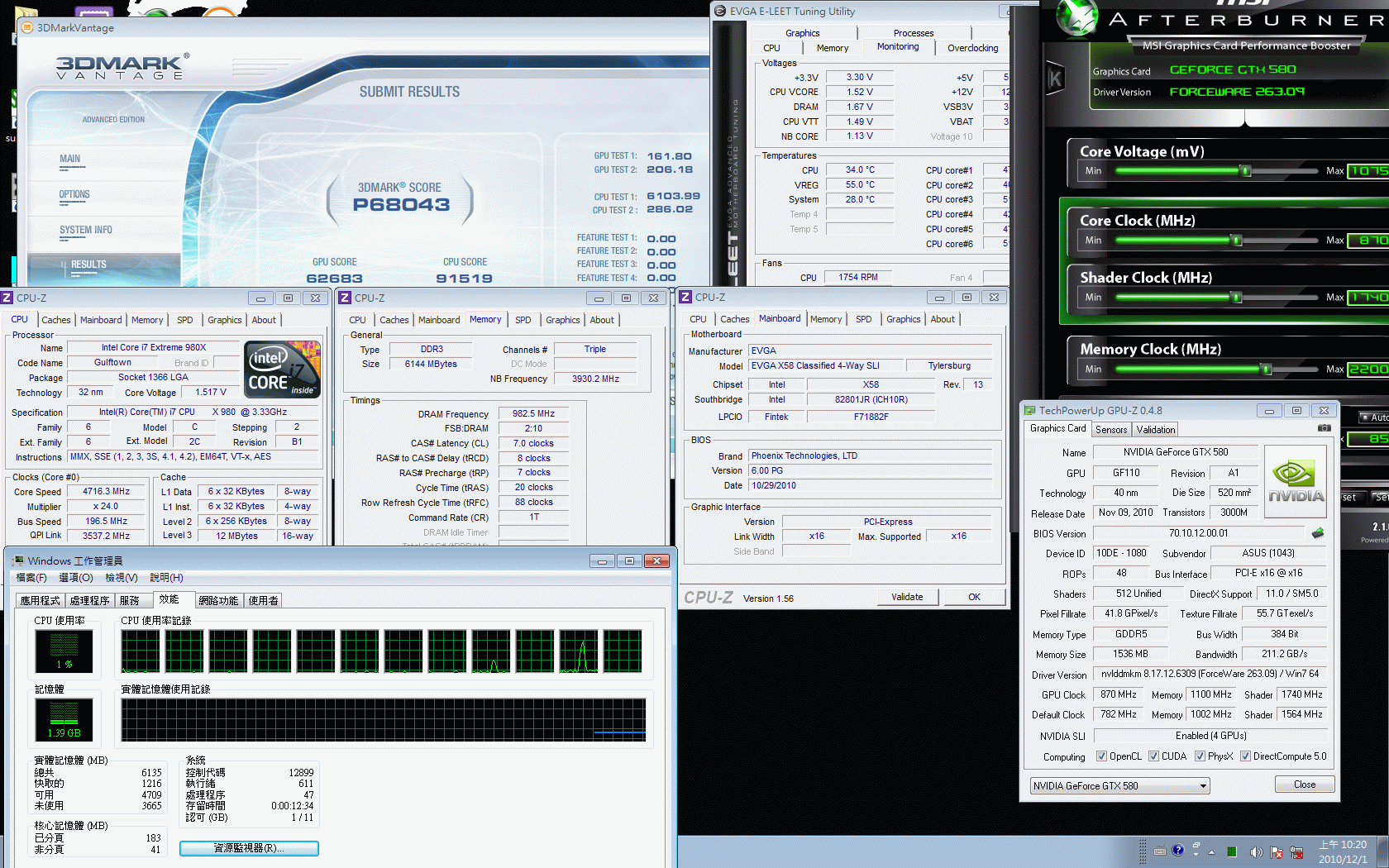Viewport: 1389px width, 868px height.
Task: Toggle the DirectCompute 5.0 checkbox
Action: point(1245,756)
